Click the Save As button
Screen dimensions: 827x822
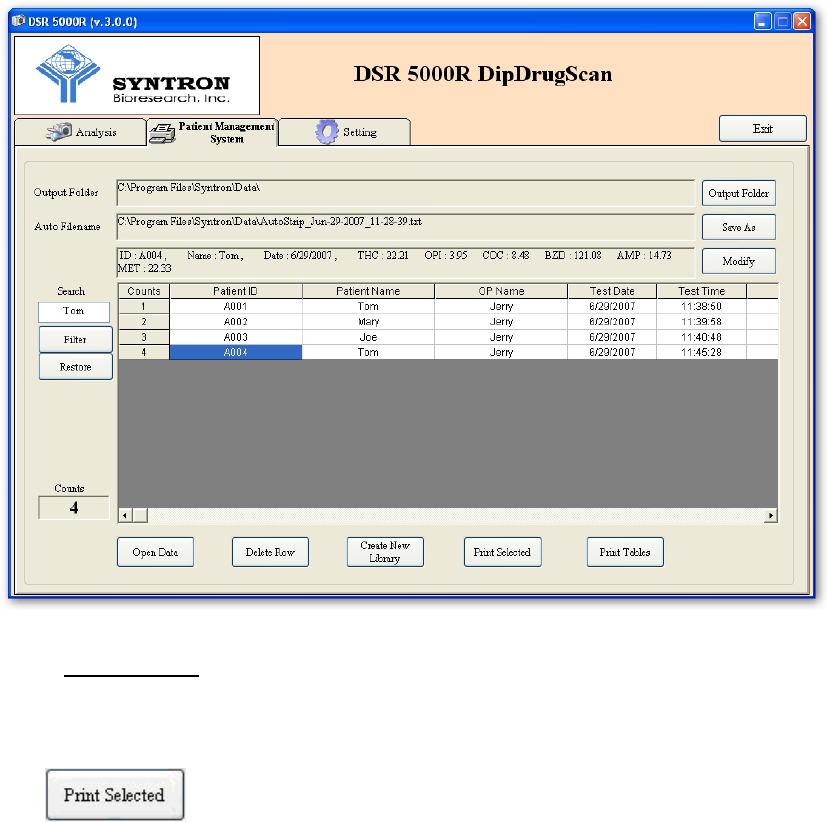738,227
